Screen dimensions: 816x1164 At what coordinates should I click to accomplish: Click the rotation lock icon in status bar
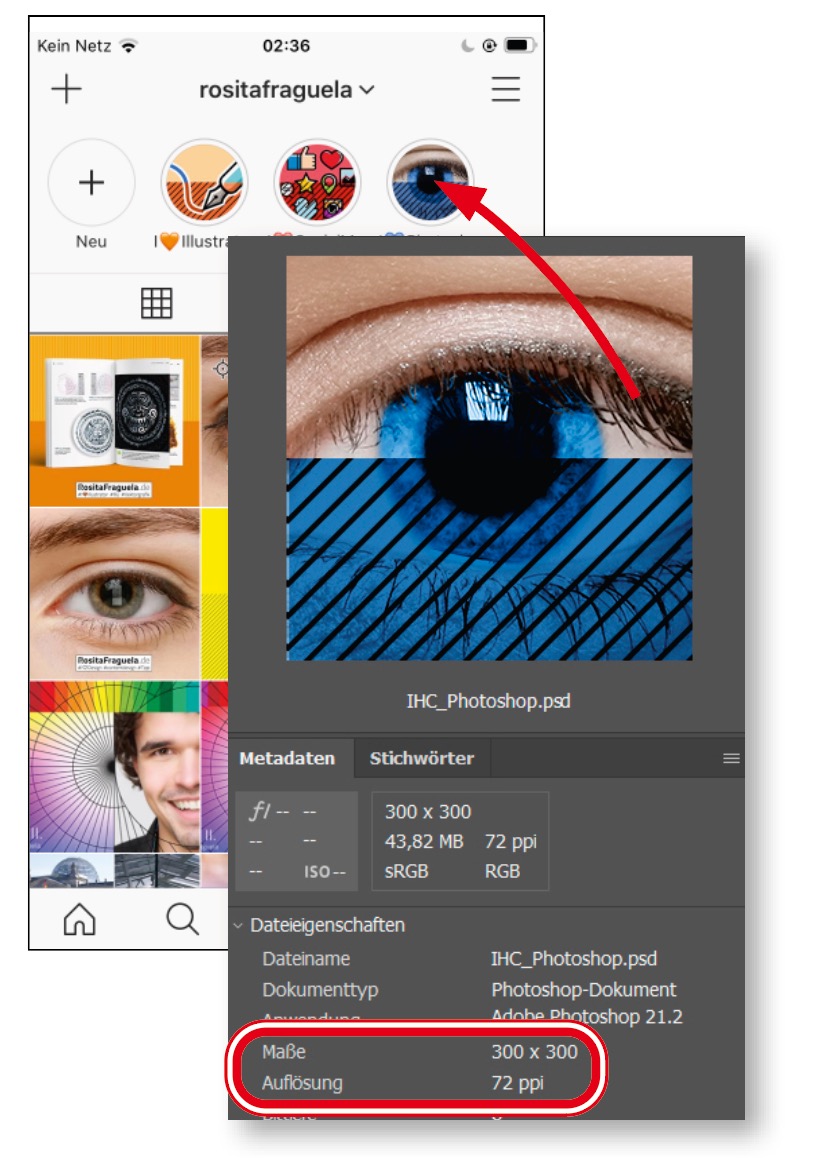pyautogui.click(x=489, y=45)
